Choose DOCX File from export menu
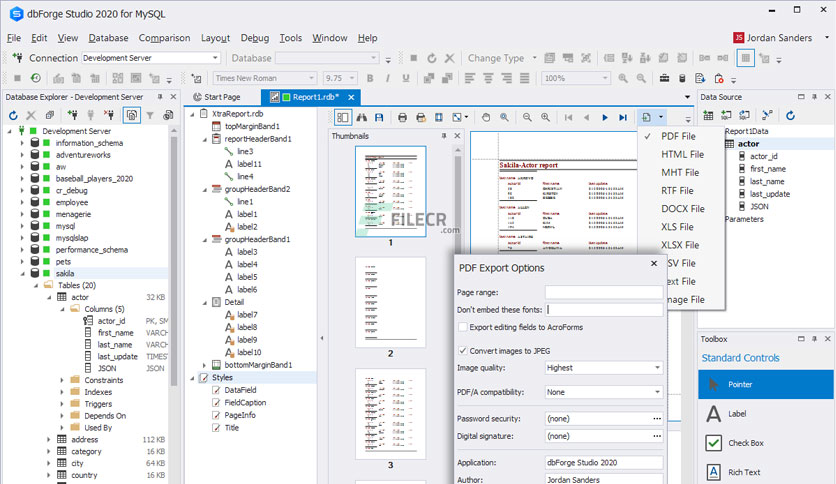Viewport: 836px width, 484px height. tap(682, 209)
